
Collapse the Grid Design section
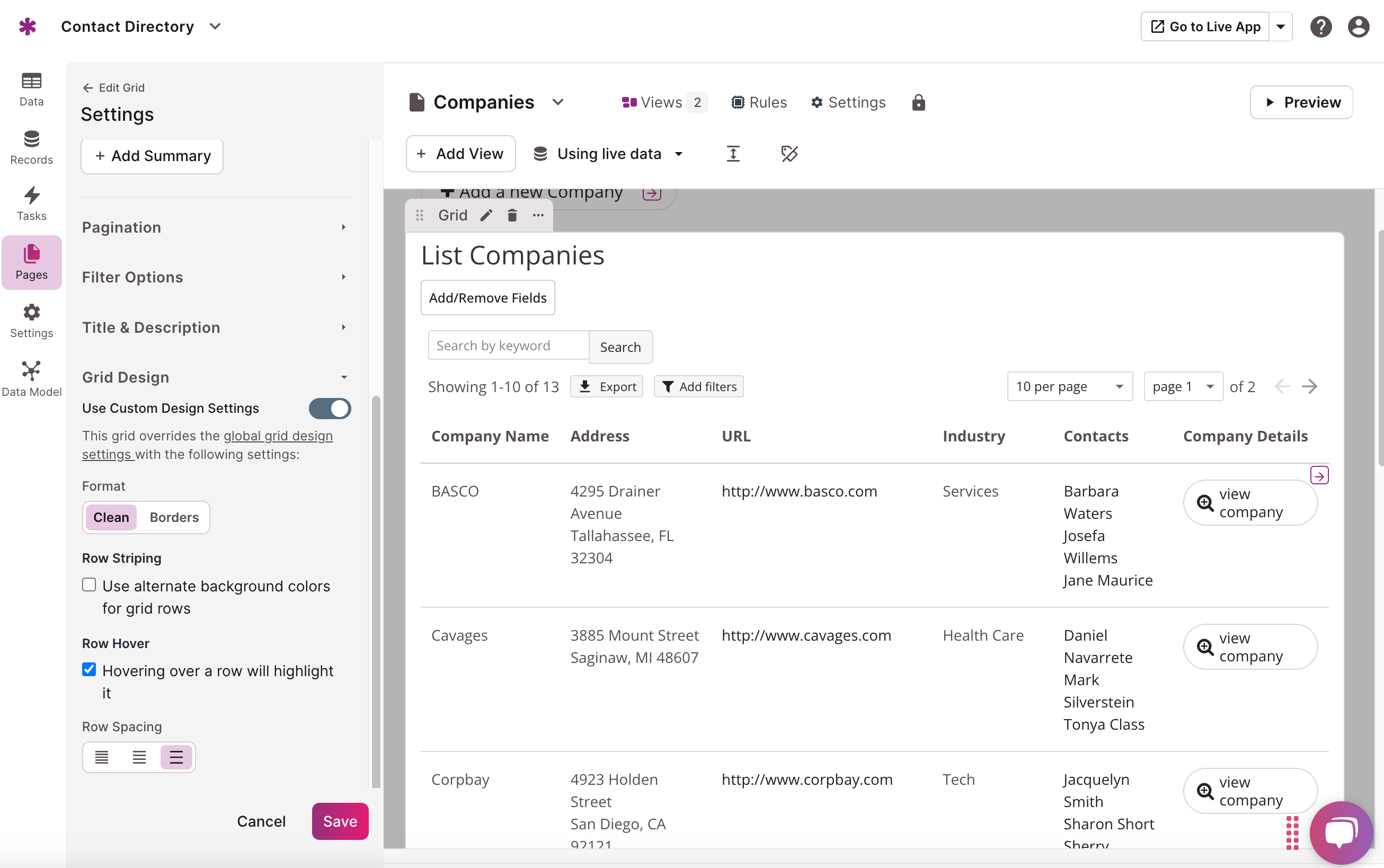point(216,377)
